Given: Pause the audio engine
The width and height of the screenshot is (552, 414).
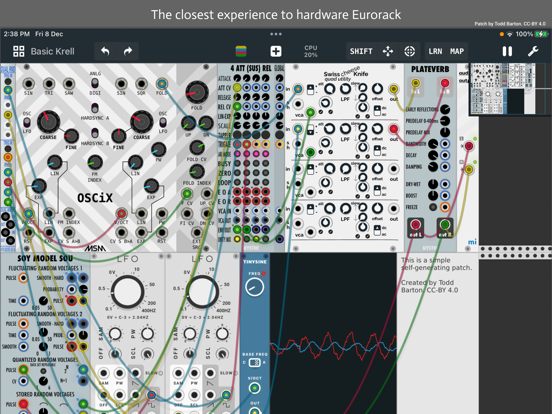Looking at the screenshot, I should pos(507,51).
